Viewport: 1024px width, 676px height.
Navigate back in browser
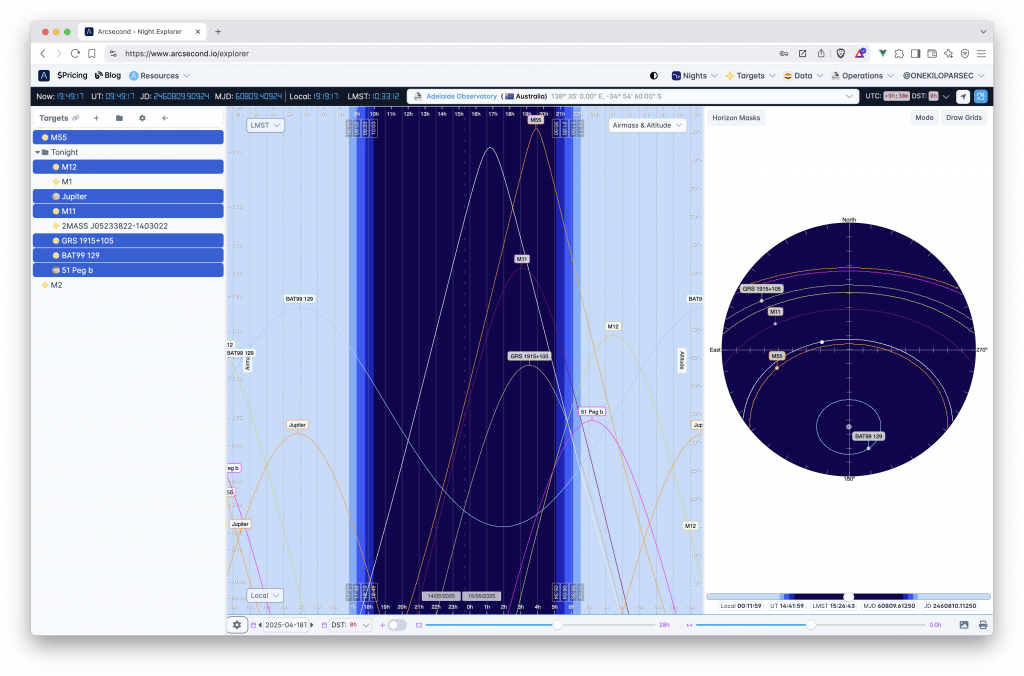point(43,54)
